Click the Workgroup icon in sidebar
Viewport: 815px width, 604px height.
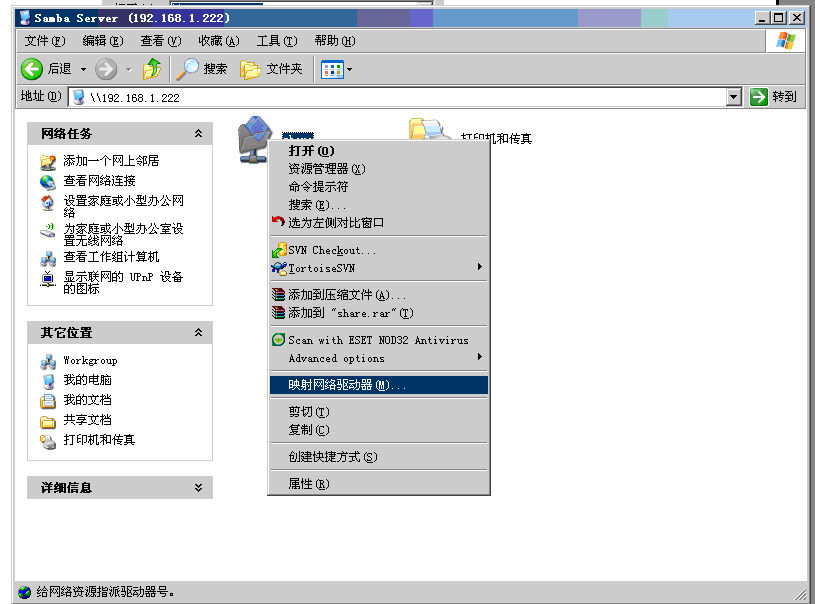pyautogui.click(x=48, y=361)
